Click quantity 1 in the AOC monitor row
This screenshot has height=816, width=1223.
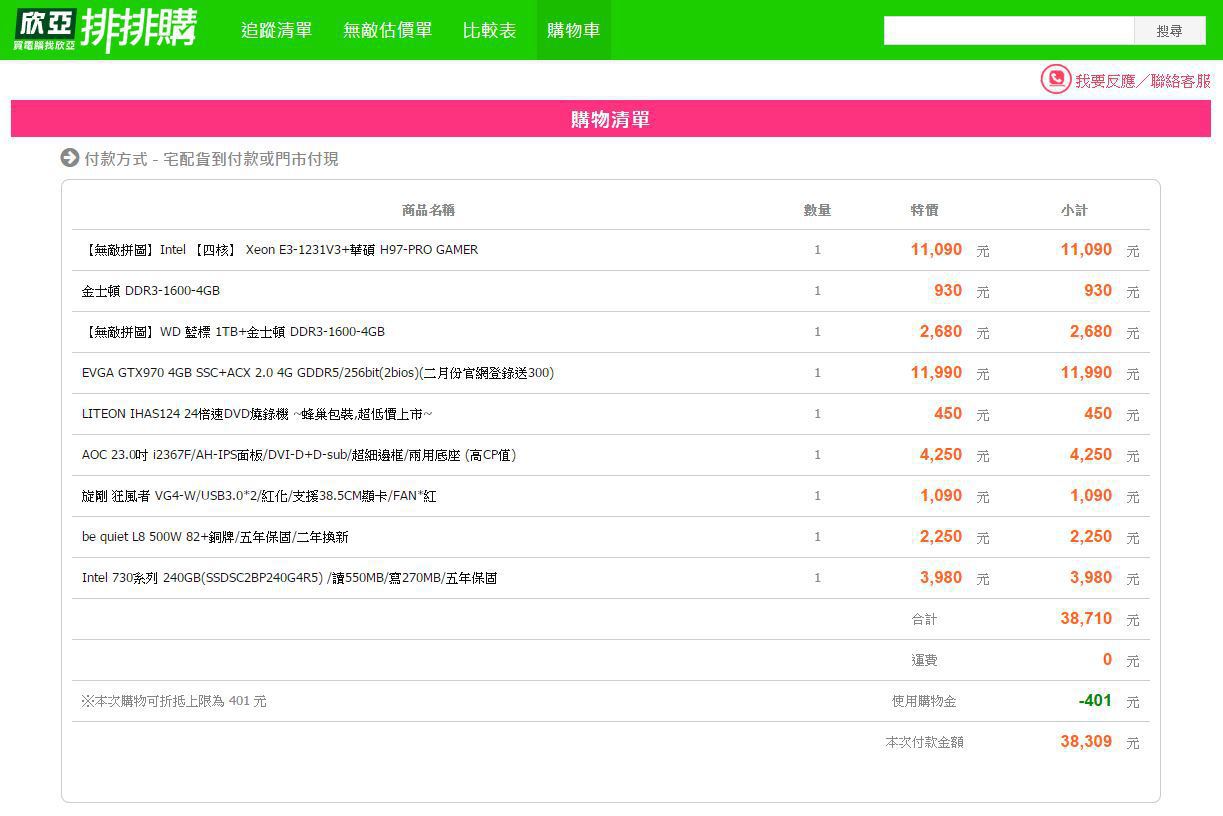pyautogui.click(x=817, y=455)
